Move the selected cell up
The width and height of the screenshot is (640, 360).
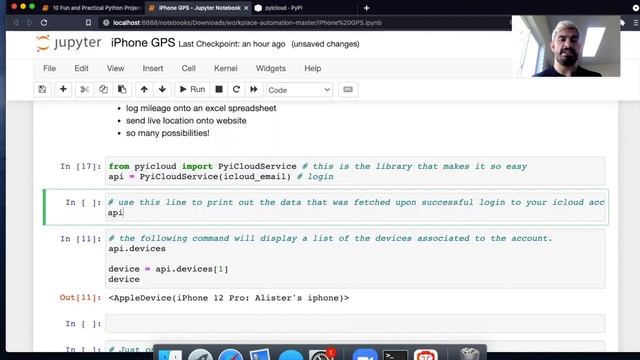pyautogui.click(x=144, y=89)
